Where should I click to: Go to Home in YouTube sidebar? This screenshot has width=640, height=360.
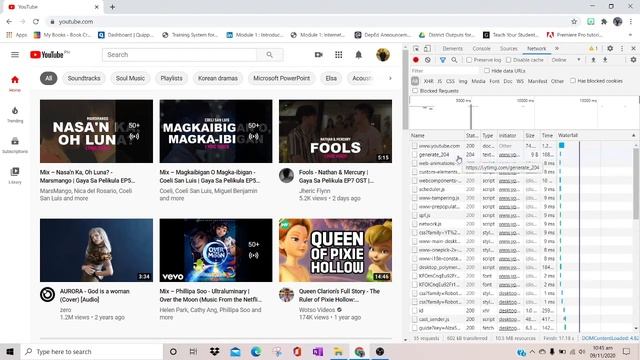pos(15,83)
